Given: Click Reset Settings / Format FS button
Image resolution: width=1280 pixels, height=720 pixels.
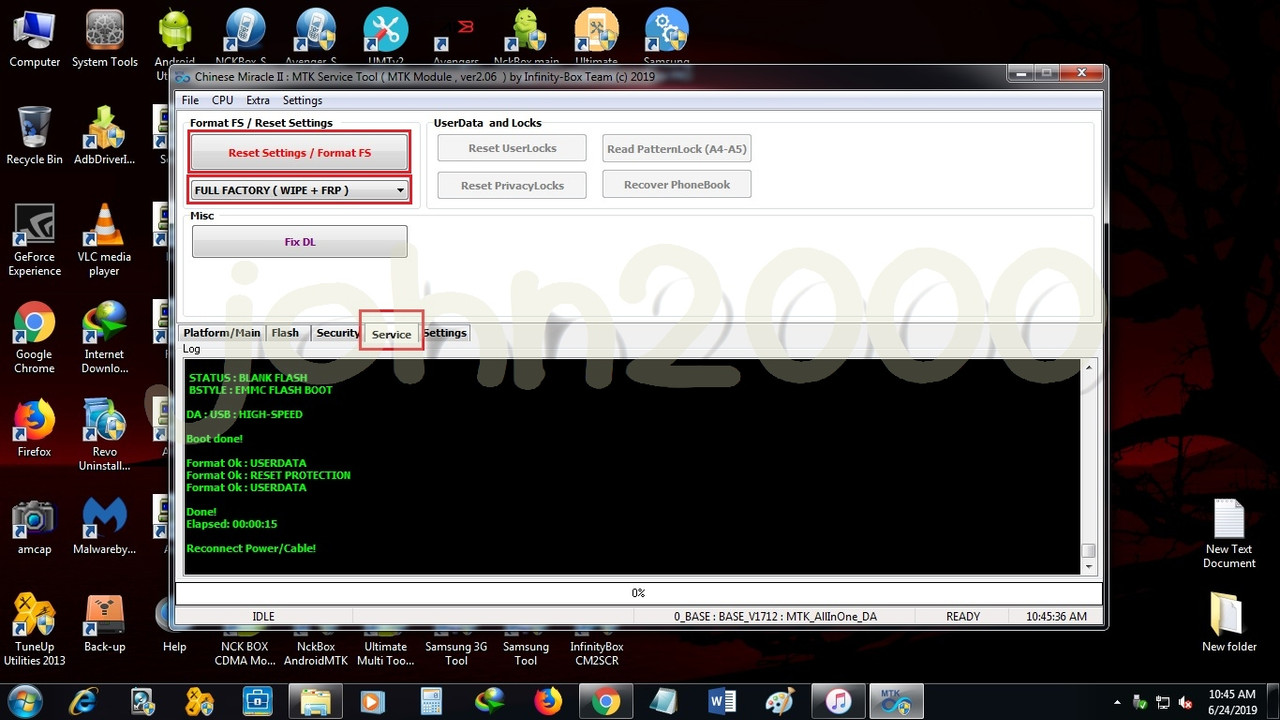Looking at the screenshot, I should click(x=299, y=153).
